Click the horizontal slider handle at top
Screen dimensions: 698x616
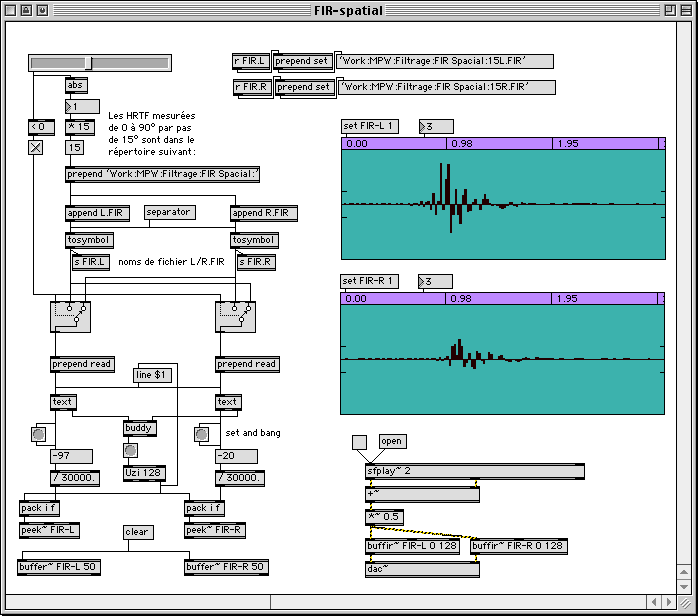89,63
